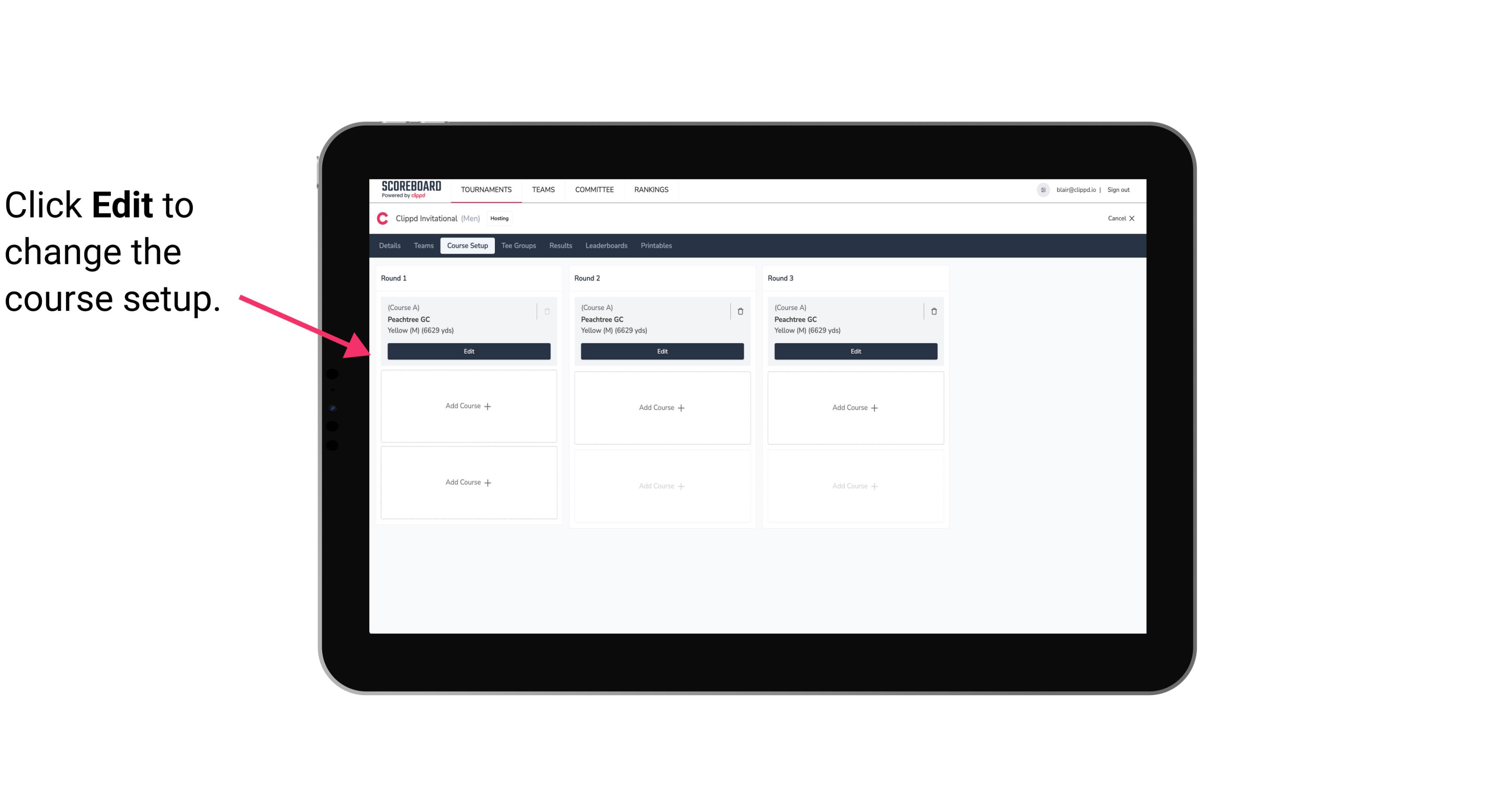
Task: Click Edit button for Round 1 course
Action: (469, 351)
